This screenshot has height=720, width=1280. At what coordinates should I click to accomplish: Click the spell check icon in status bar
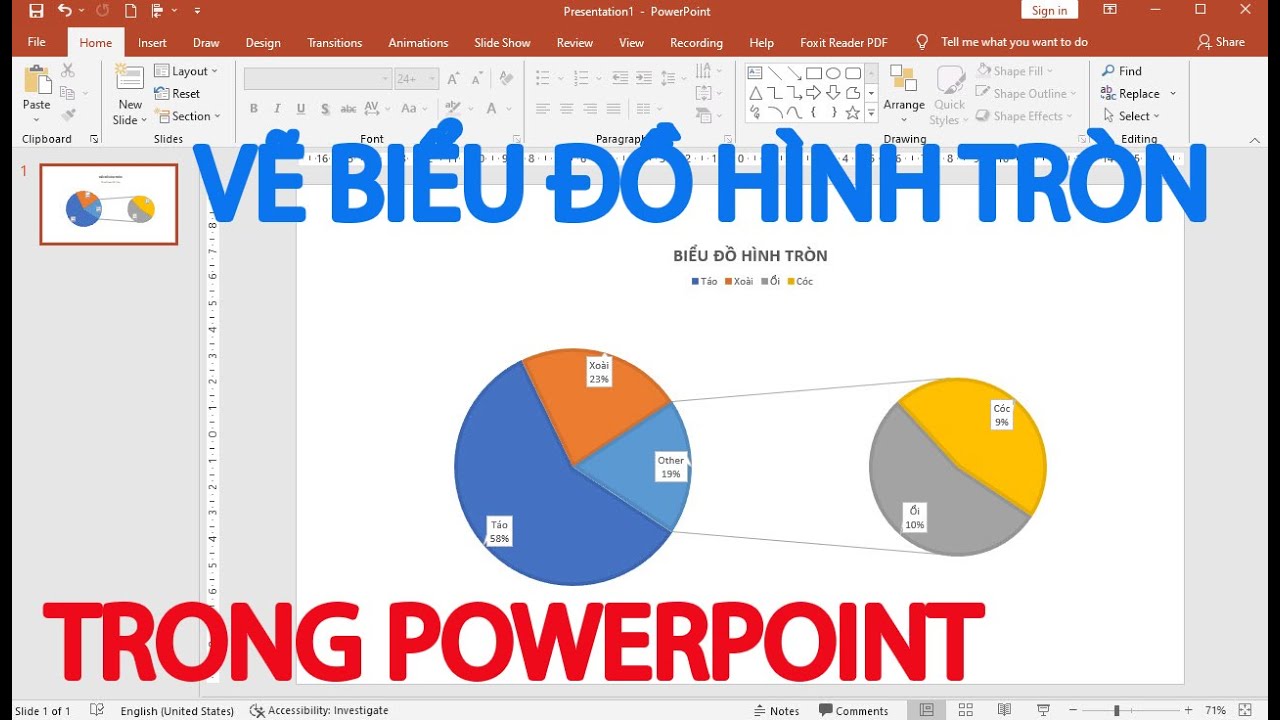(x=97, y=710)
